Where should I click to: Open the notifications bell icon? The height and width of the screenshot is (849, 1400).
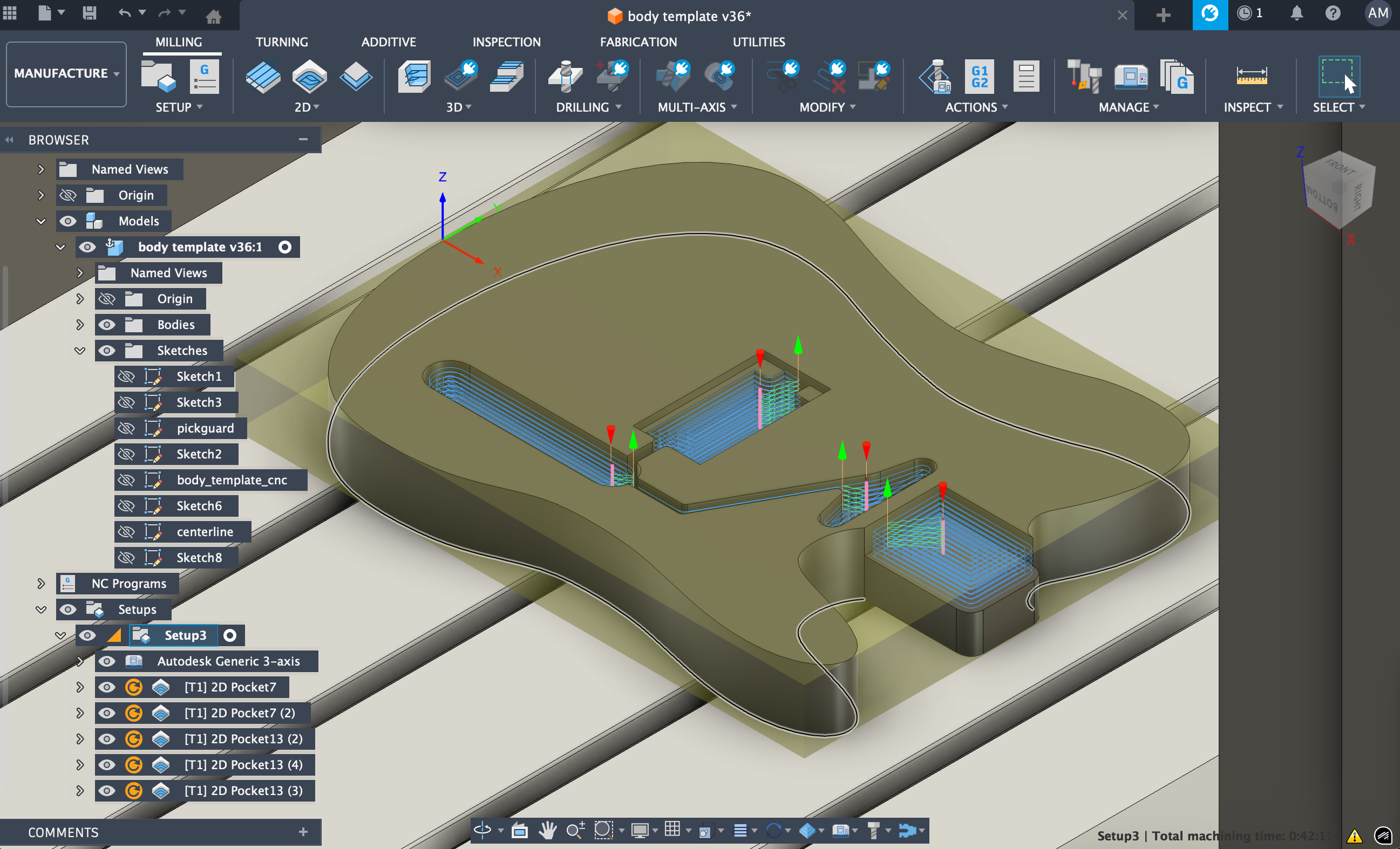point(1296,13)
